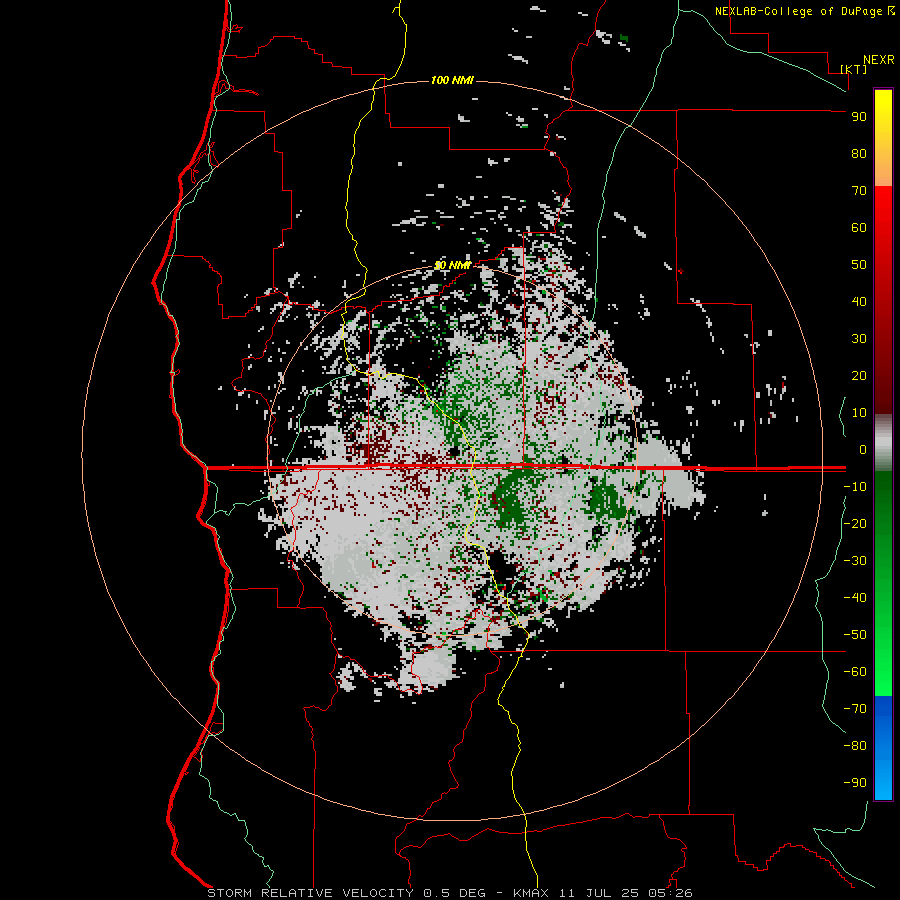Pick the yellow segment of the color bar

tap(883, 138)
